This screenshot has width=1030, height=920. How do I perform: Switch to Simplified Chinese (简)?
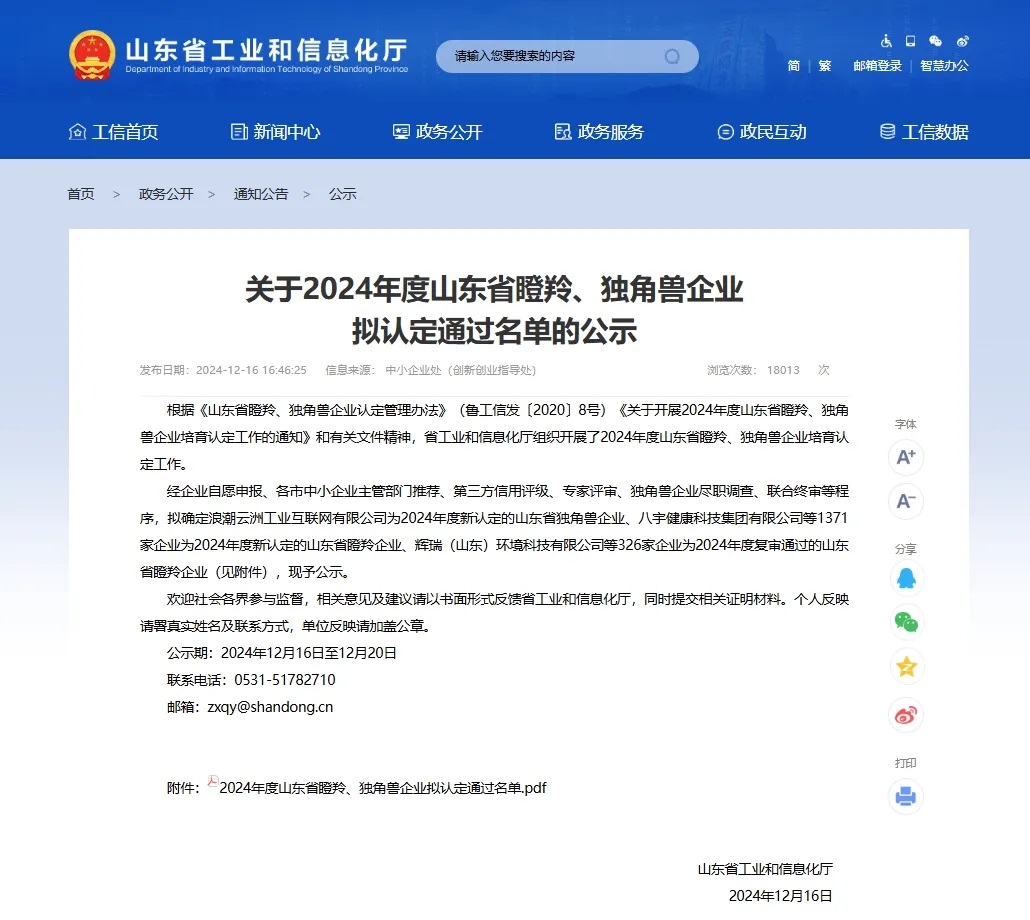pos(793,66)
